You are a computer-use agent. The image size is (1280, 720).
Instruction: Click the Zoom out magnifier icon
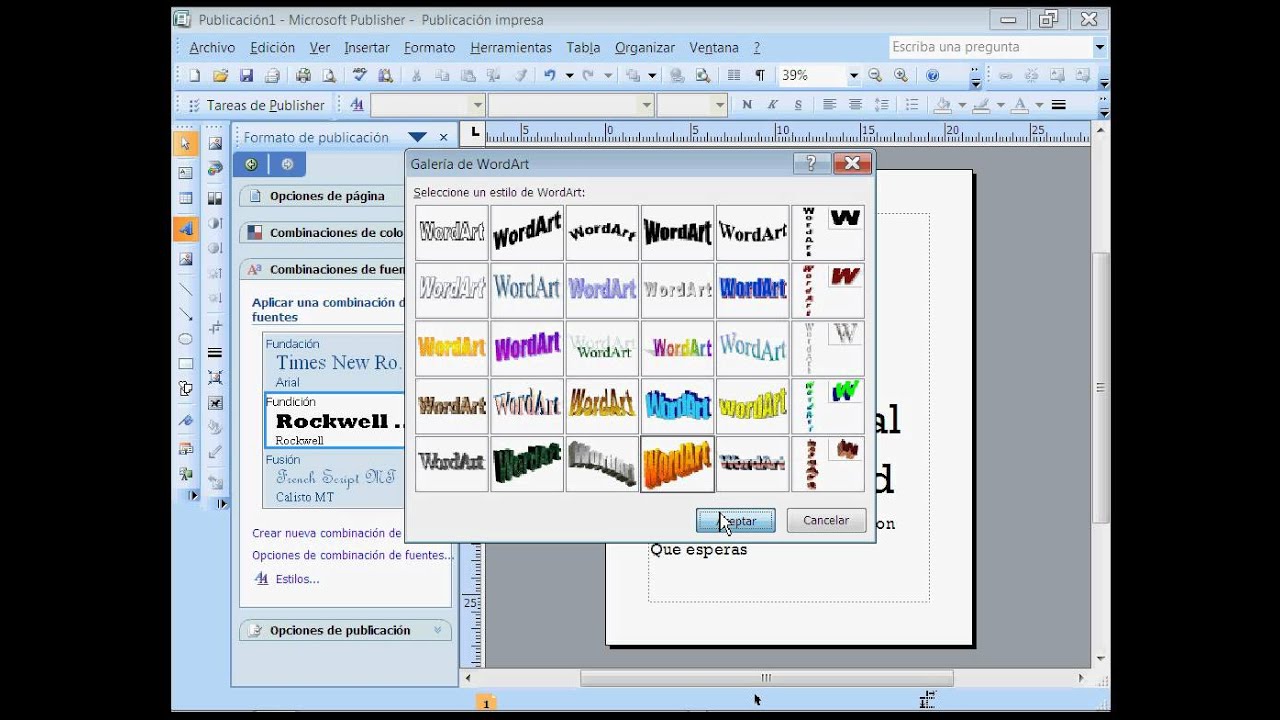(875, 75)
